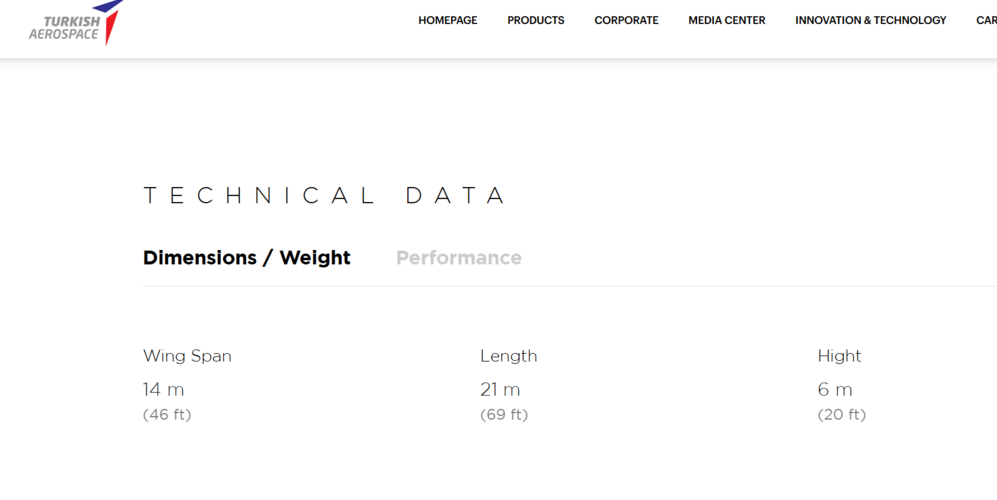Click the 21 m length value
This screenshot has width=997, height=500.
tap(500, 389)
